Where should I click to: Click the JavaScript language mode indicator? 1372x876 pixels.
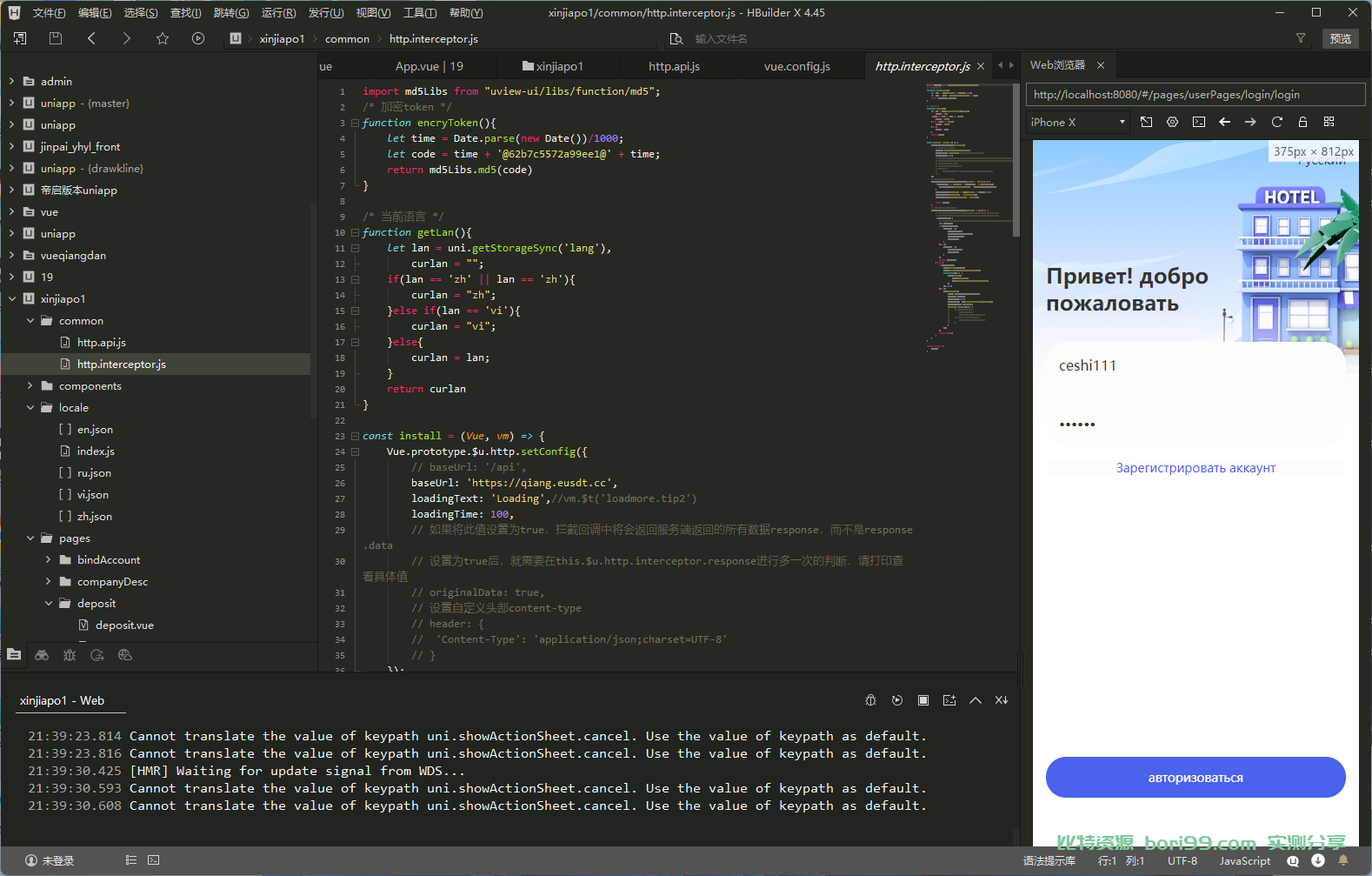coord(1244,860)
